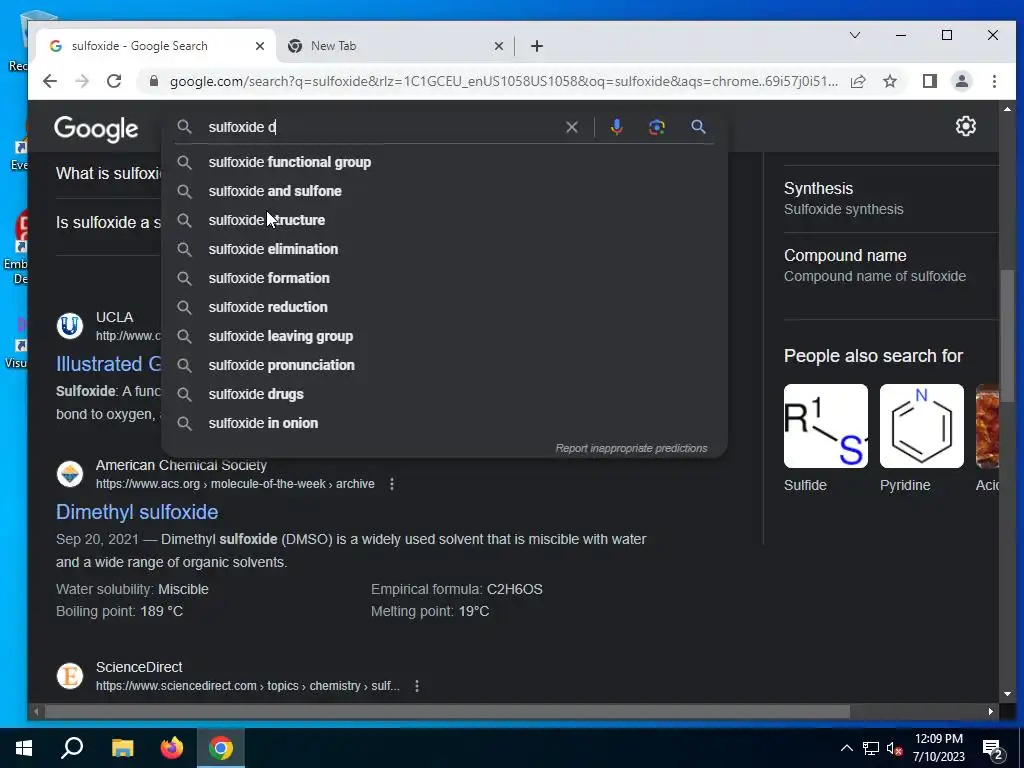Image resolution: width=1024 pixels, height=768 pixels.
Task: Click the scroll right arrow
Action: (x=991, y=712)
